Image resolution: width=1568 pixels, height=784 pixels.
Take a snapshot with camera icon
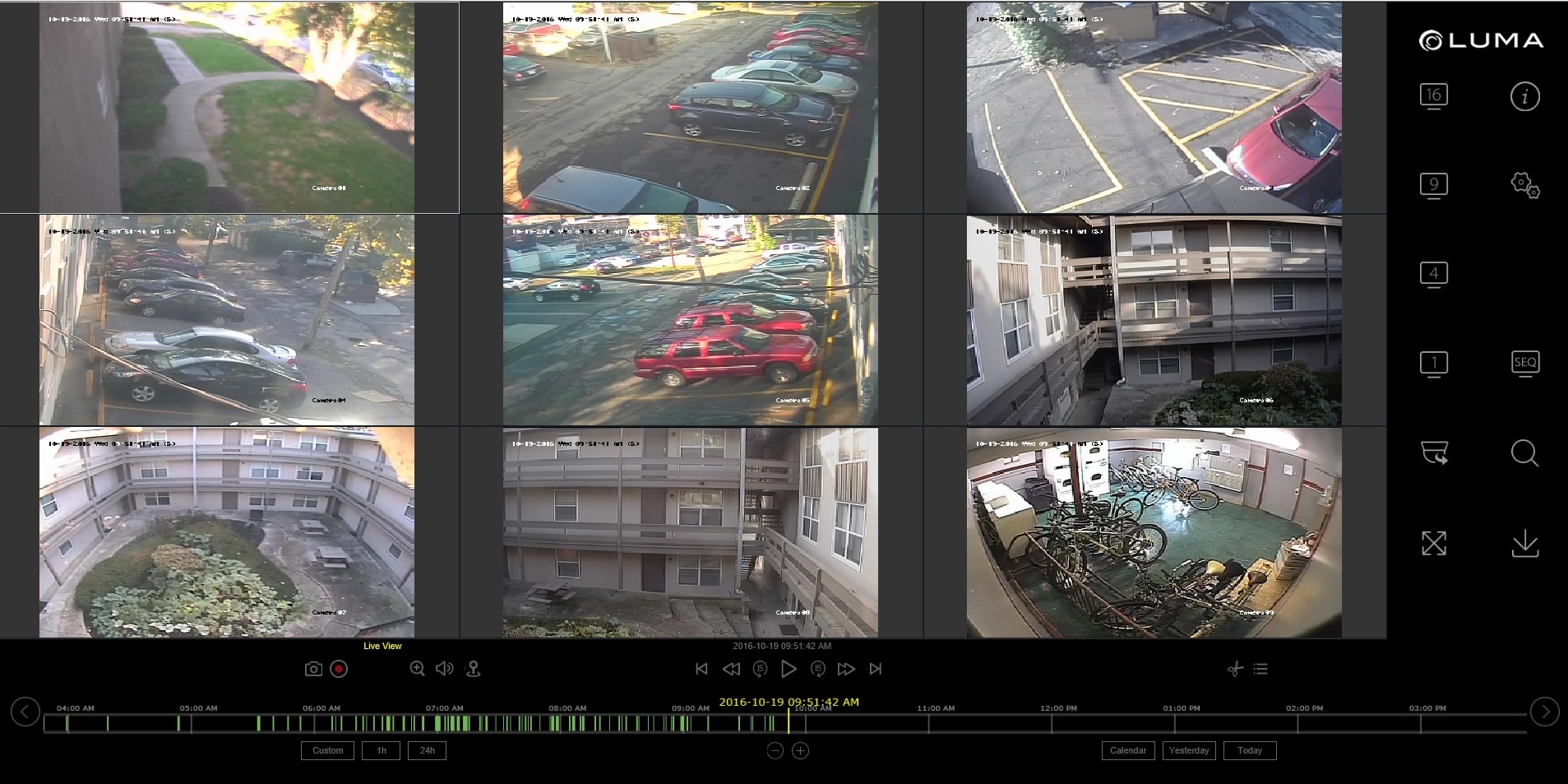point(313,669)
